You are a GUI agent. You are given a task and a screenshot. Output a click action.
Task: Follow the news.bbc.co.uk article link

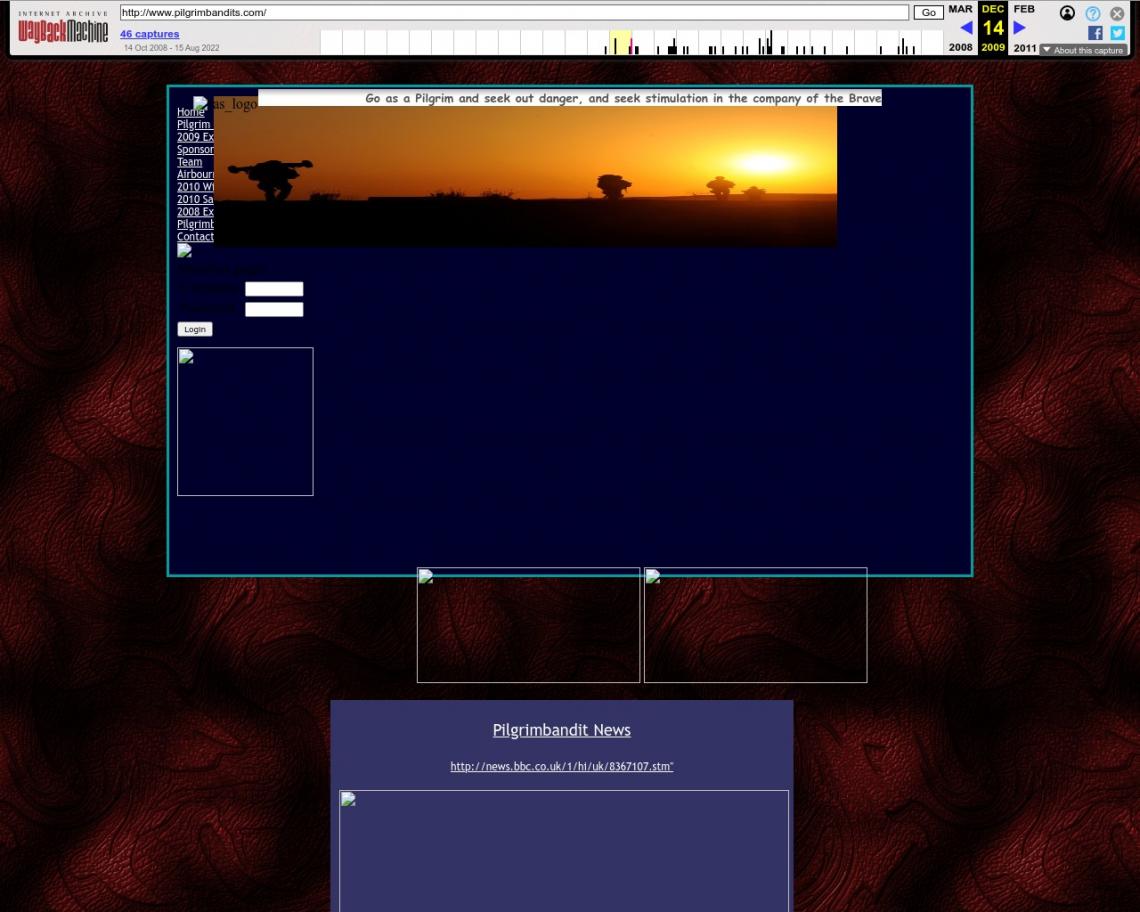561,767
